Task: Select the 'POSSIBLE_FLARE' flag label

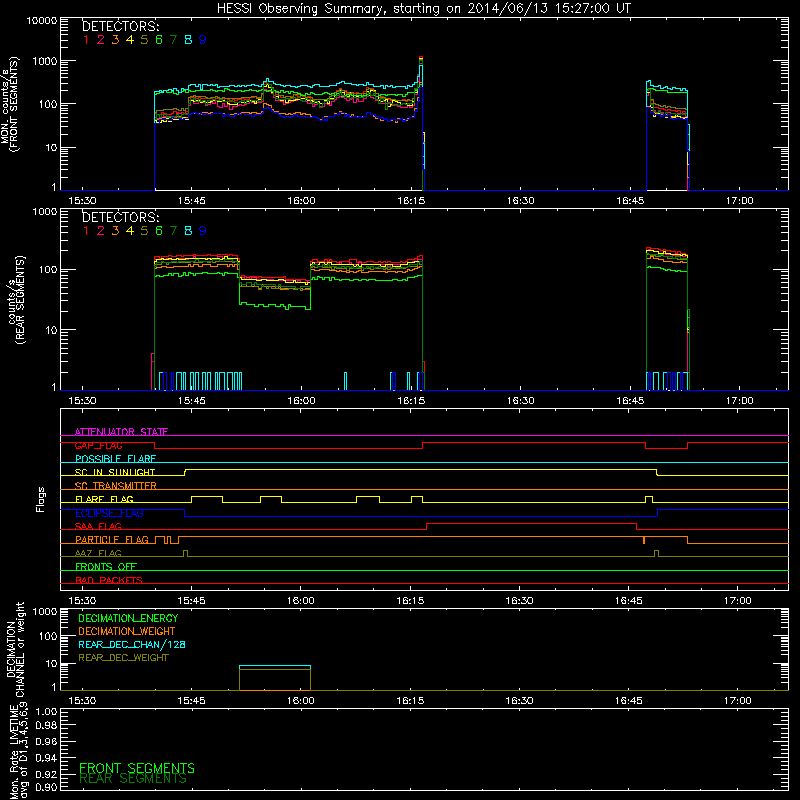Action: pos(115,459)
